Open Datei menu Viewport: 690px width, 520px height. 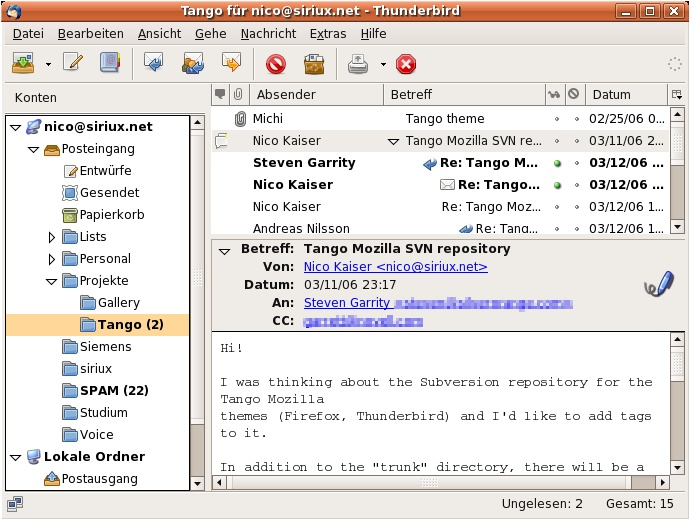point(28,33)
